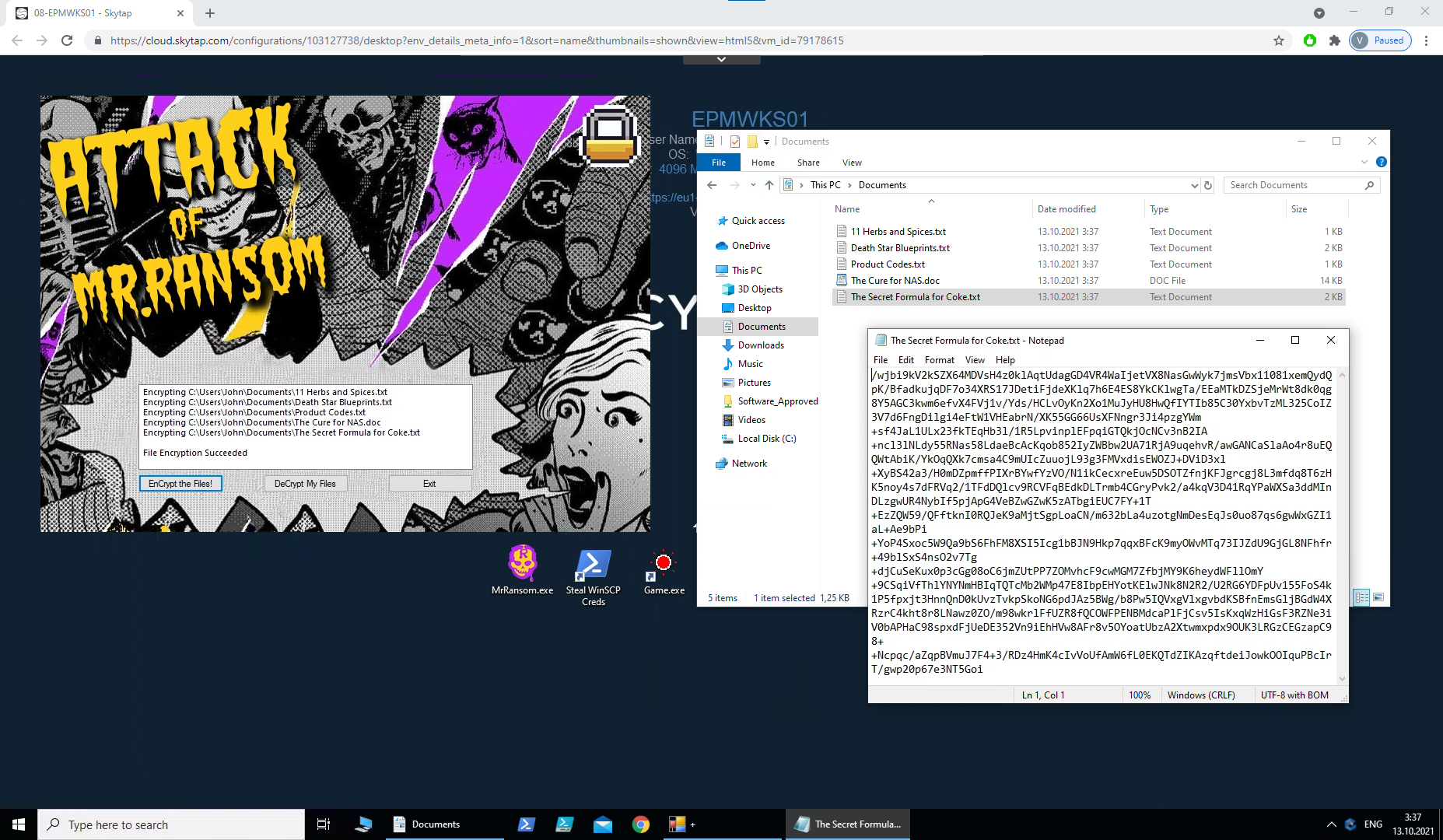Open Task View on the taskbar

[x=324, y=824]
